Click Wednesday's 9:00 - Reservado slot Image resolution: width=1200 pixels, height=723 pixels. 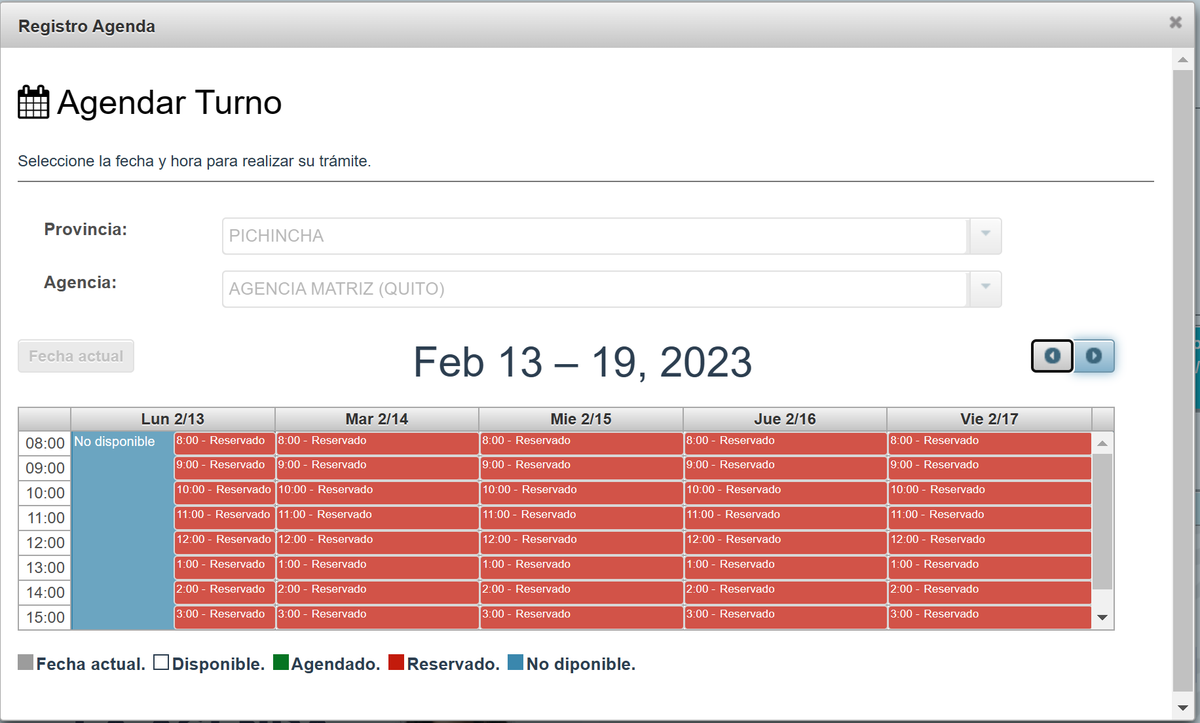point(581,468)
